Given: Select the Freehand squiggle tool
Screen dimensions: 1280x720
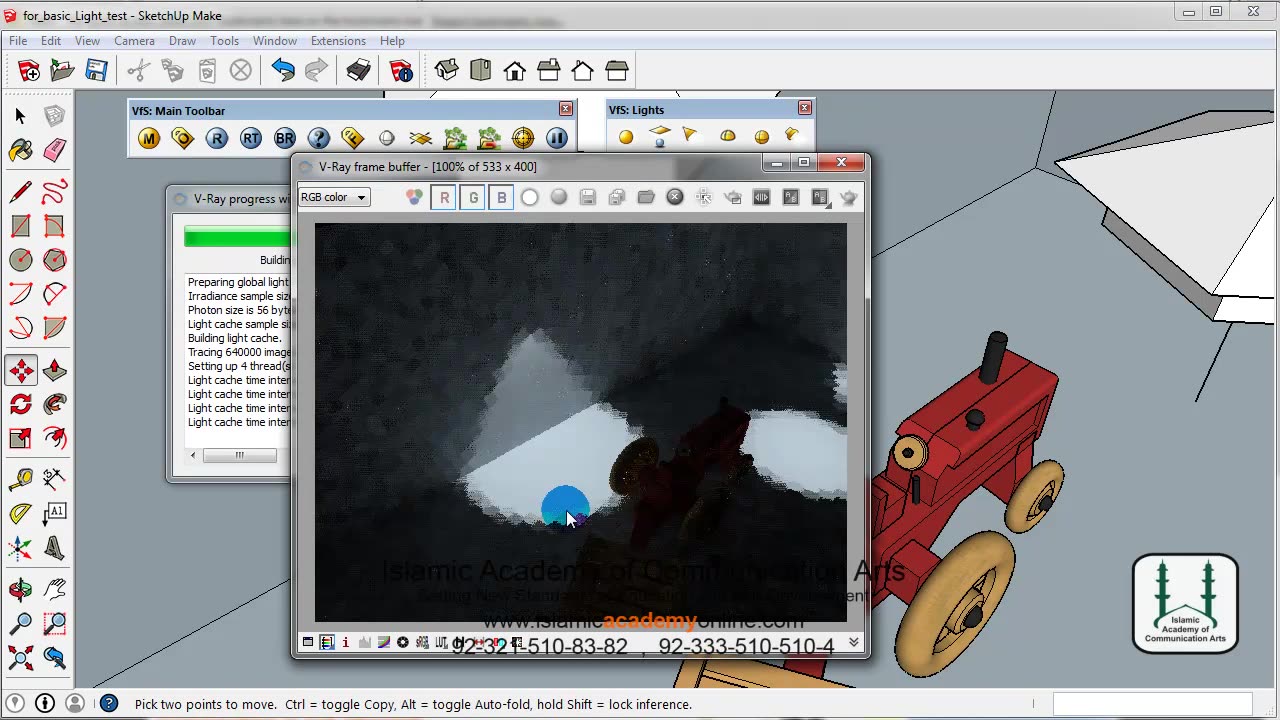Looking at the screenshot, I should [x=55, y=191].
